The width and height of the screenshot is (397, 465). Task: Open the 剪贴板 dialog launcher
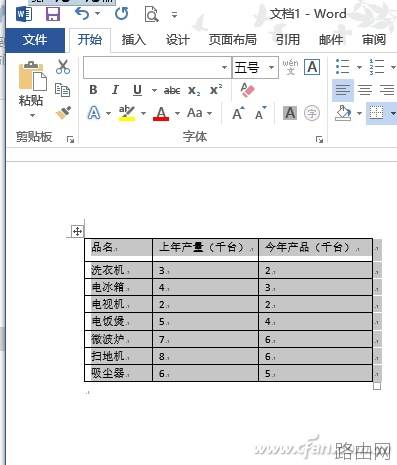[x=70, y=139]
